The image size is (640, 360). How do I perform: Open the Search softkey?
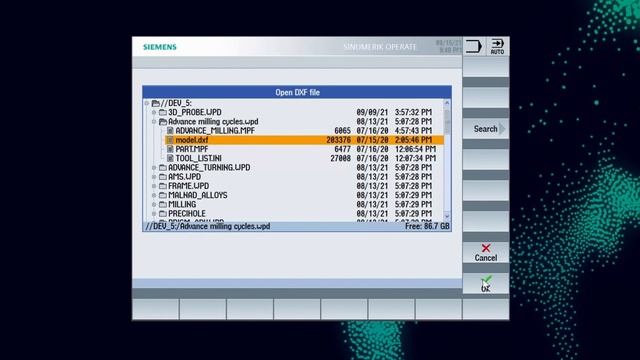pyautogui.click(x=486, y=129)
